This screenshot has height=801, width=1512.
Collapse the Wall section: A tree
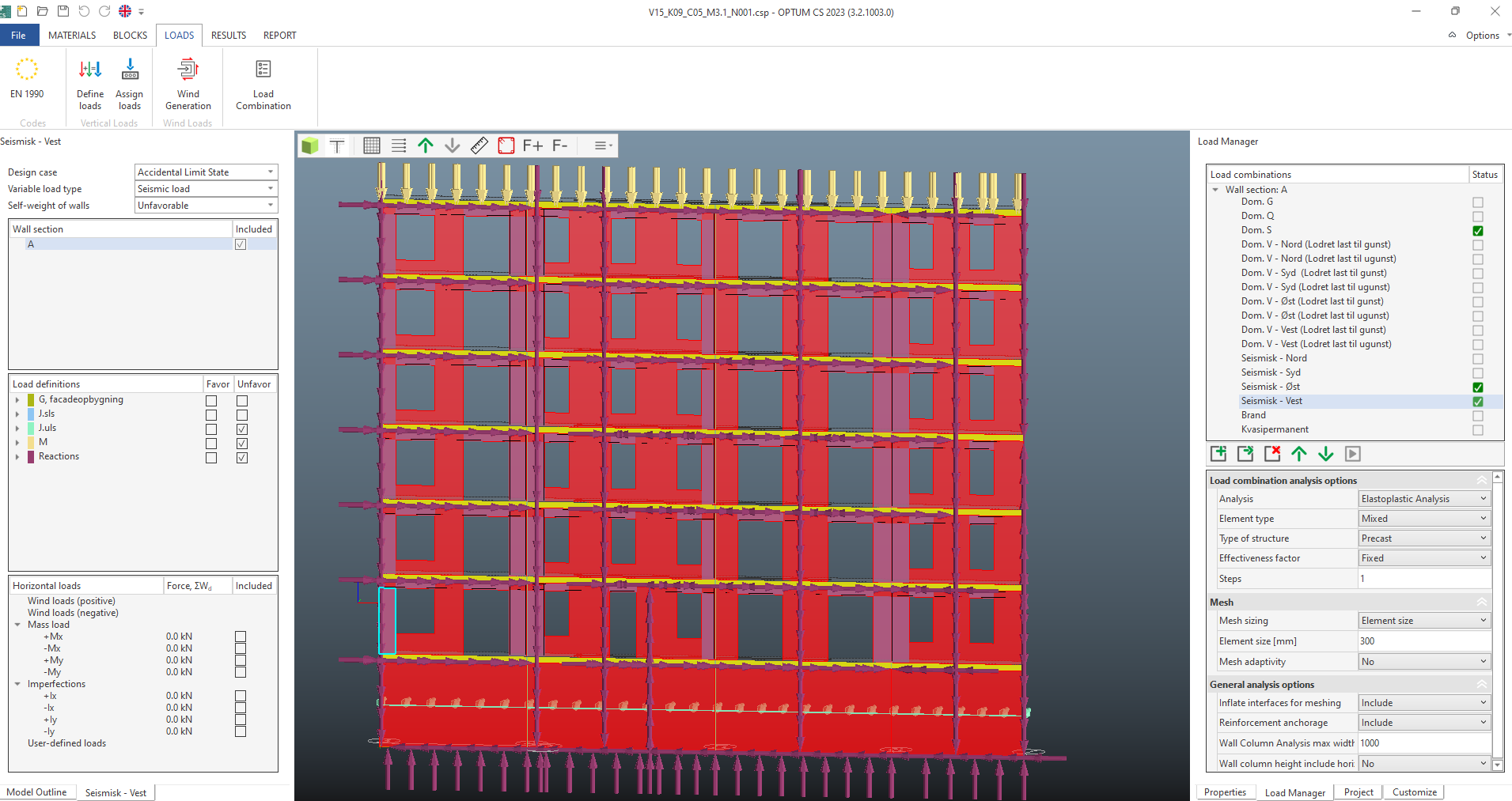[1215, 189]
